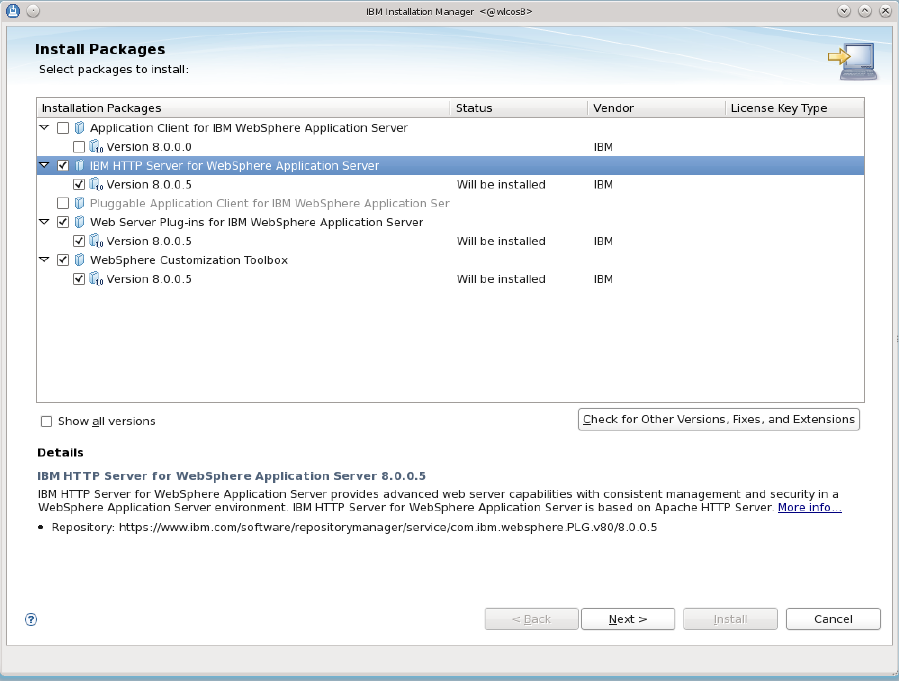Viewport: 899px width, 681px height.
Task: Click License Key Type column header
Action: (x=795, y=108)
